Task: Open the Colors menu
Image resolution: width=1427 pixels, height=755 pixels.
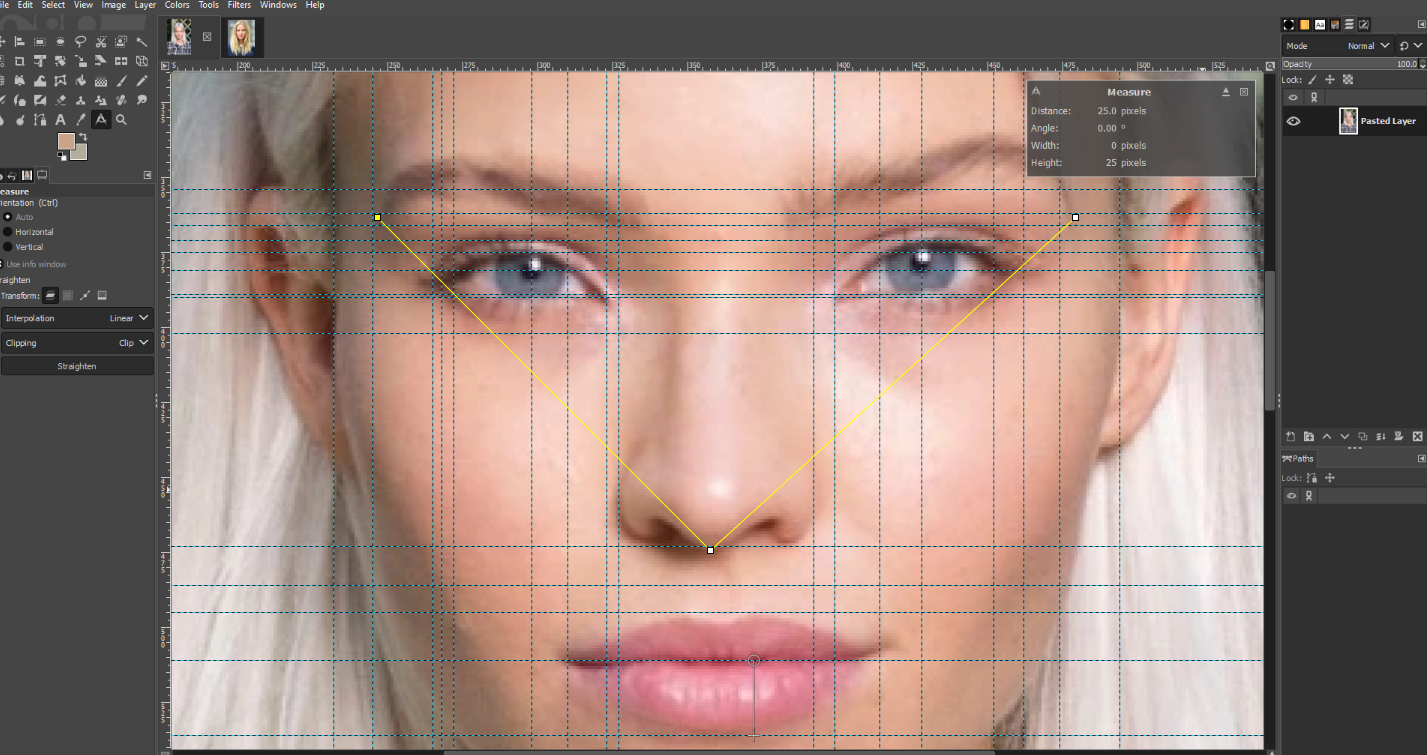Action: 177,5
